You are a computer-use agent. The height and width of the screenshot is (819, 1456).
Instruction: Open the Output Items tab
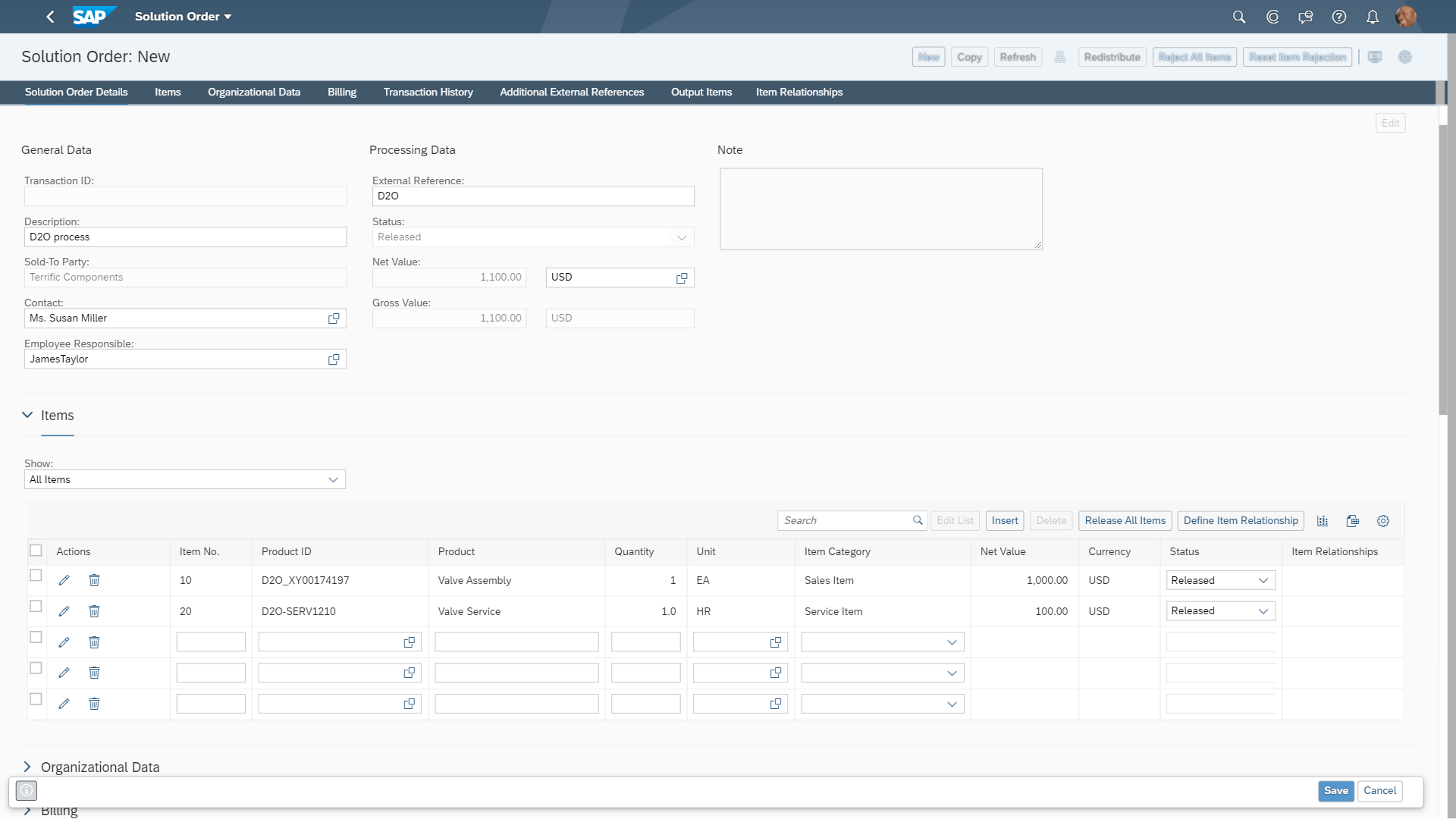pyautogui.click(x=701, y=93)
